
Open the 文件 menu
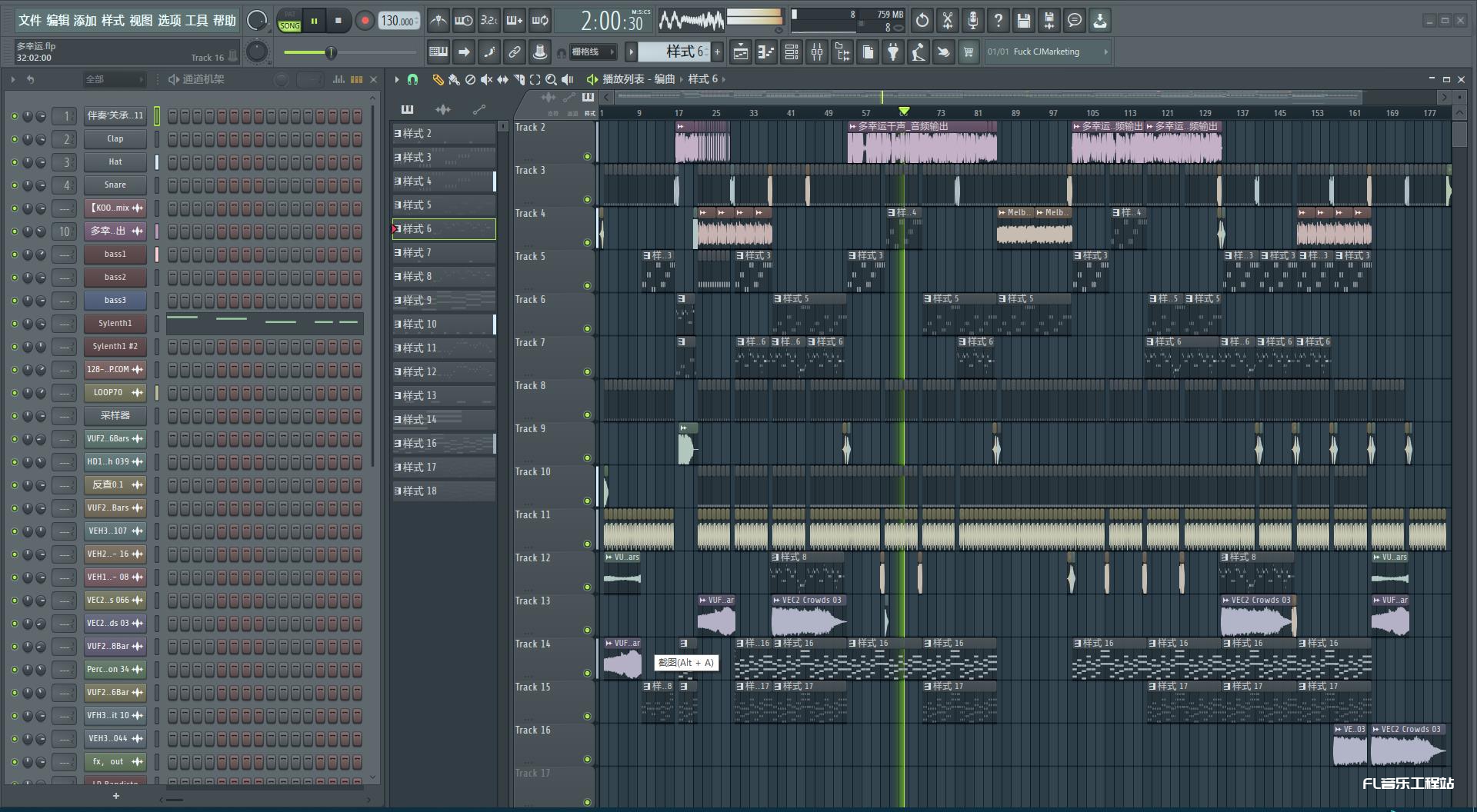[x=30, y=21]
